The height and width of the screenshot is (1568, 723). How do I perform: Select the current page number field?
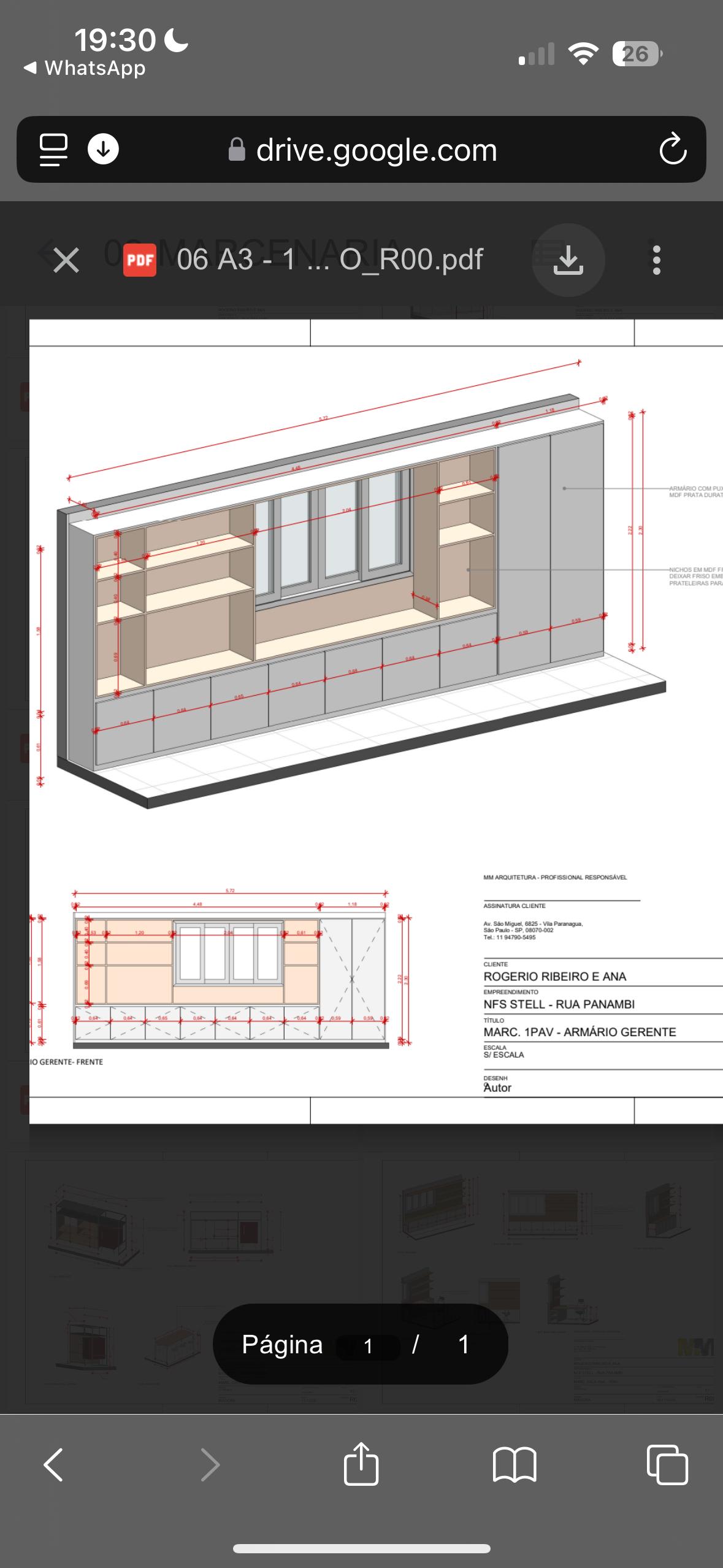pyautogui.click(x=368, y=1345)
